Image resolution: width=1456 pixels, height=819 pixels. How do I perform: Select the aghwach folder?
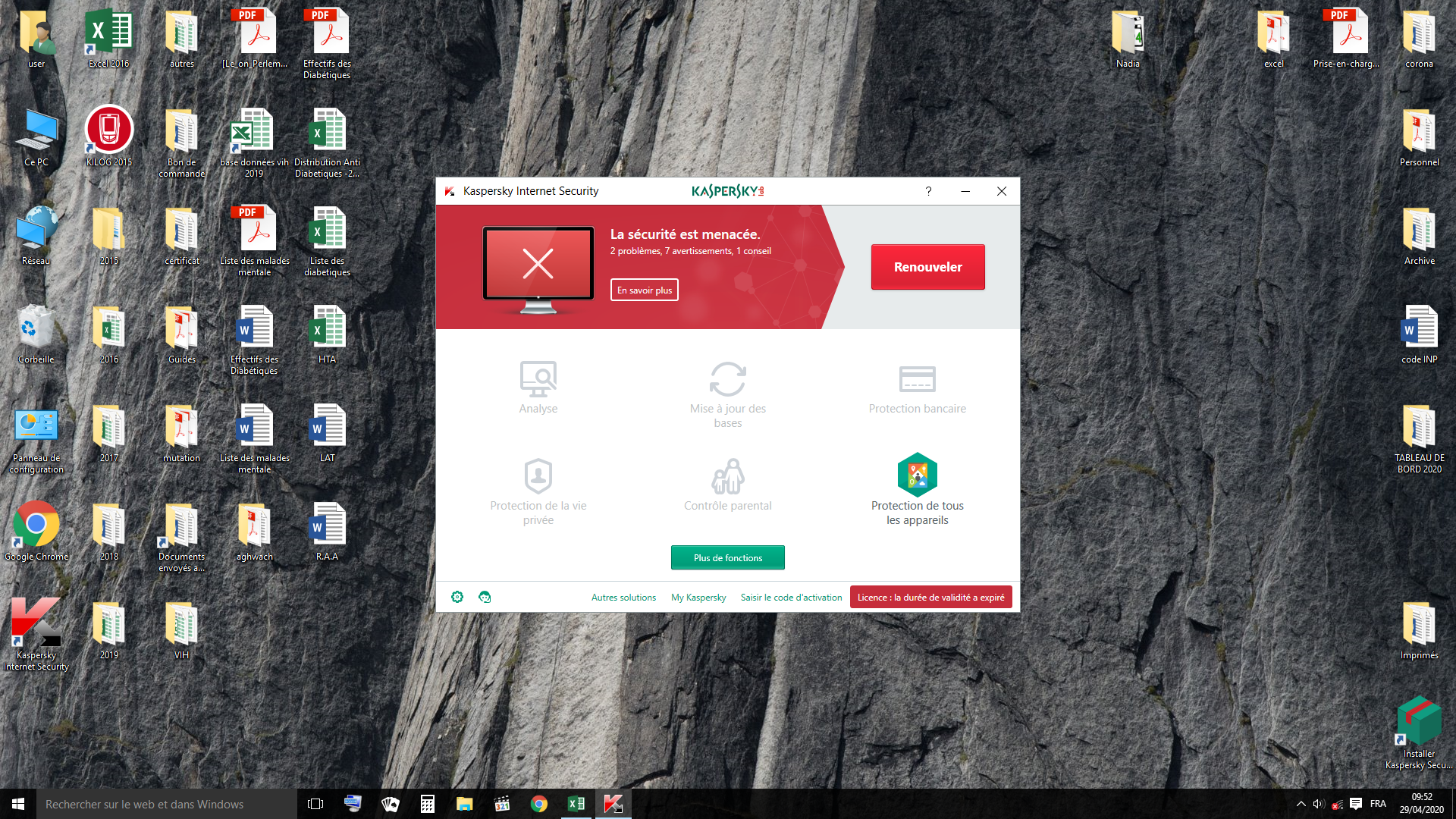click(255, 531)
